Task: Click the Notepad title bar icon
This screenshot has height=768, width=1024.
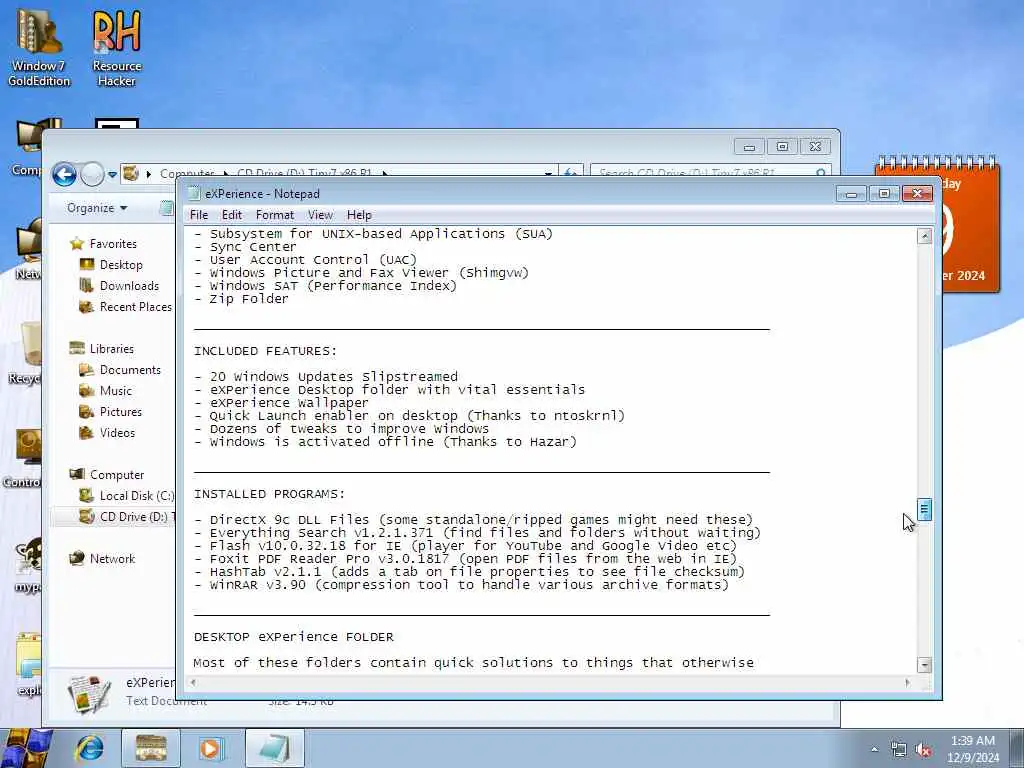Action: click(x=193, y=193)
